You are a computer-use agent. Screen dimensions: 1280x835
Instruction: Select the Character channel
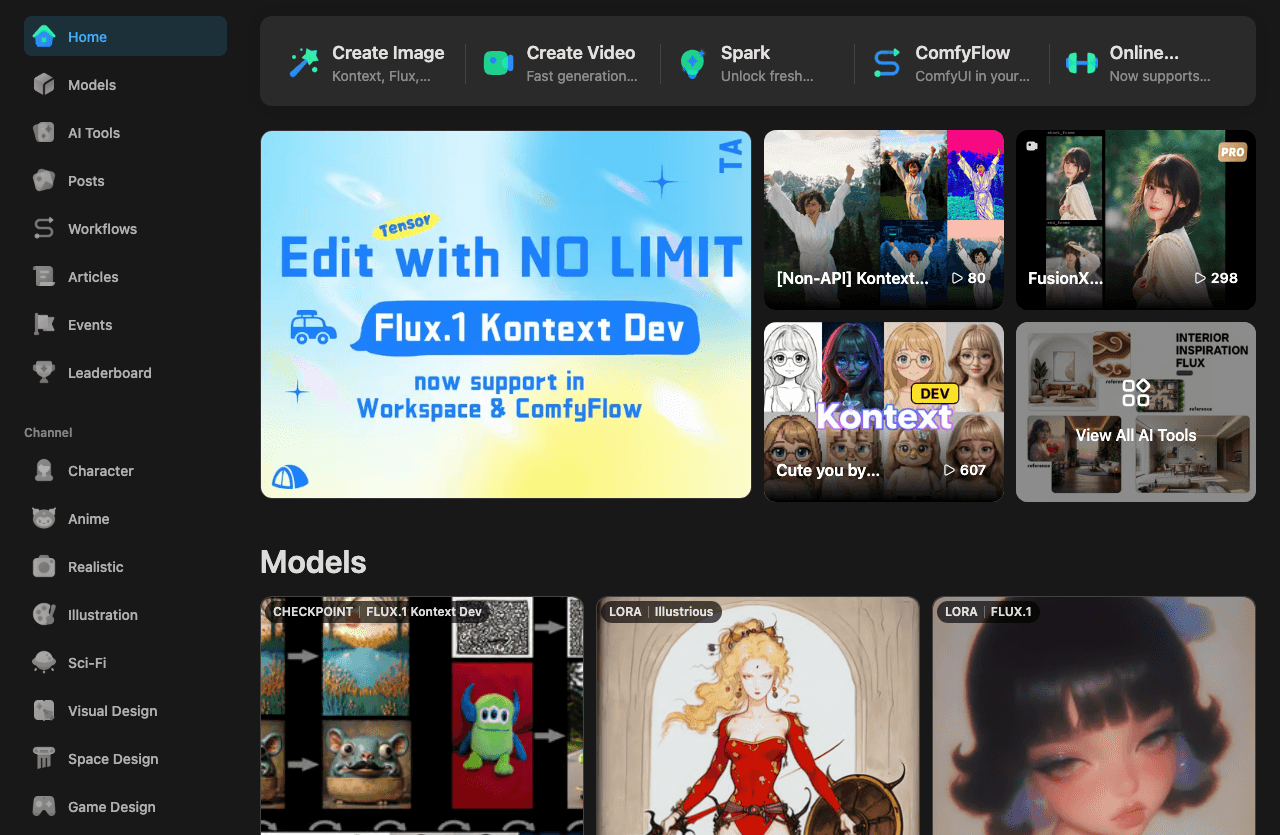click(100, 471)
